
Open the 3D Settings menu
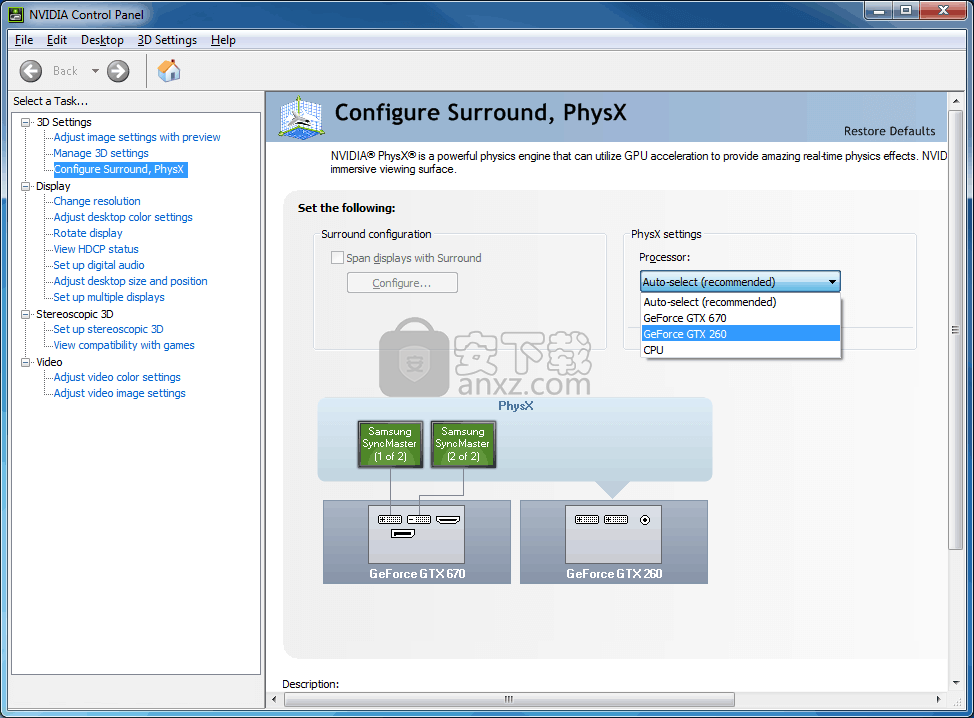pyautogui.click(x=167, y=40)
